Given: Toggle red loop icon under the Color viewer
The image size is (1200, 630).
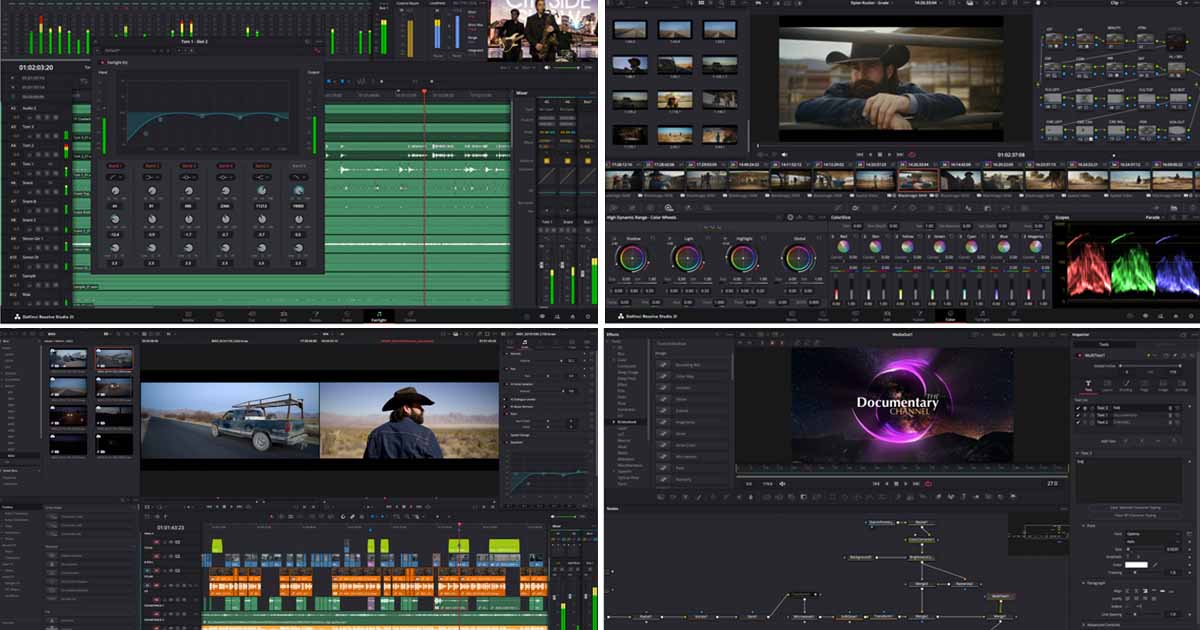Looking at the screenshot, I should [x=911, y=155].
